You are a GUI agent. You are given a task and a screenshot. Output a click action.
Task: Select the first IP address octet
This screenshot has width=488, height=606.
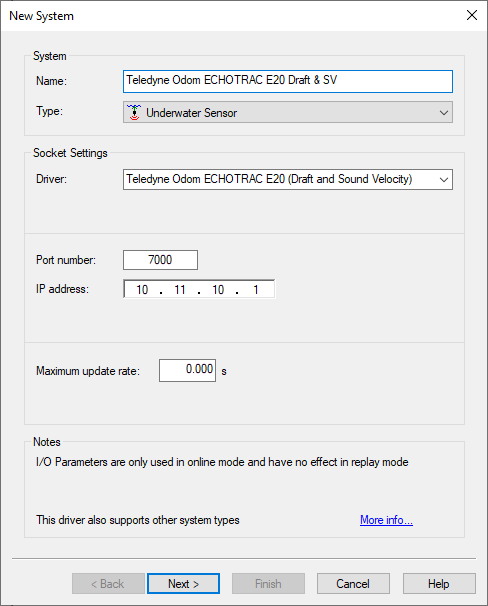point(142,289)
